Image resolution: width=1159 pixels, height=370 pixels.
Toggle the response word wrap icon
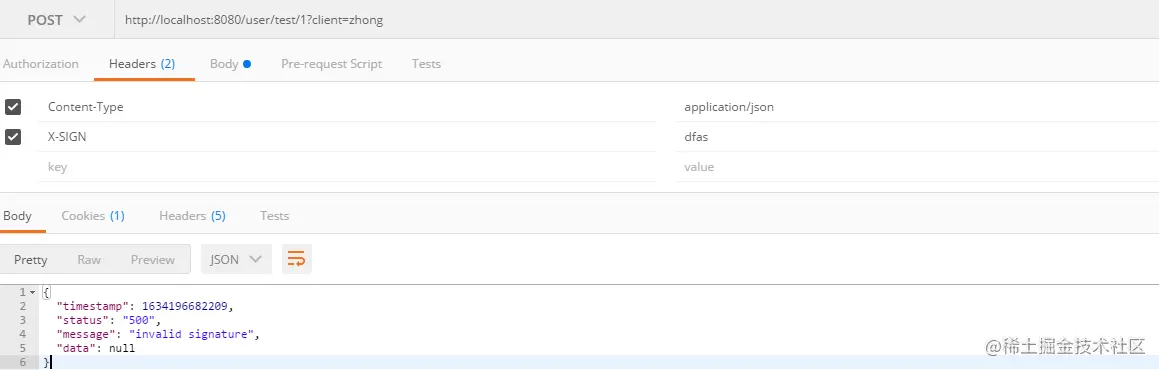tap(296, 259)
